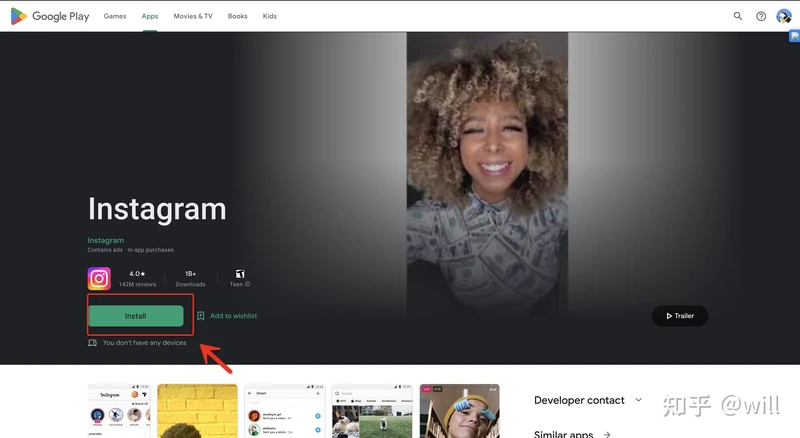800x438 pixels.
Task: Click the large Instagram title
Action: [157, 209]
